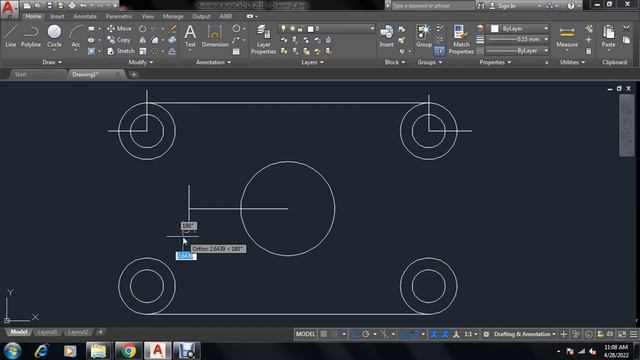640x360 pixels.
Task: Open Layer Properties manager
Action: pyautogui.click(x=263, y=39)
